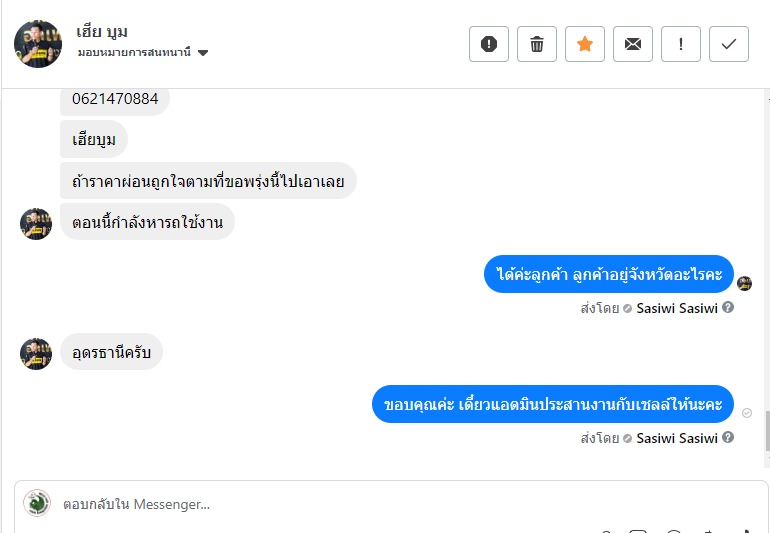
Task: Click the customer name เฮีย บูม
Action: [x=102, y=32]
